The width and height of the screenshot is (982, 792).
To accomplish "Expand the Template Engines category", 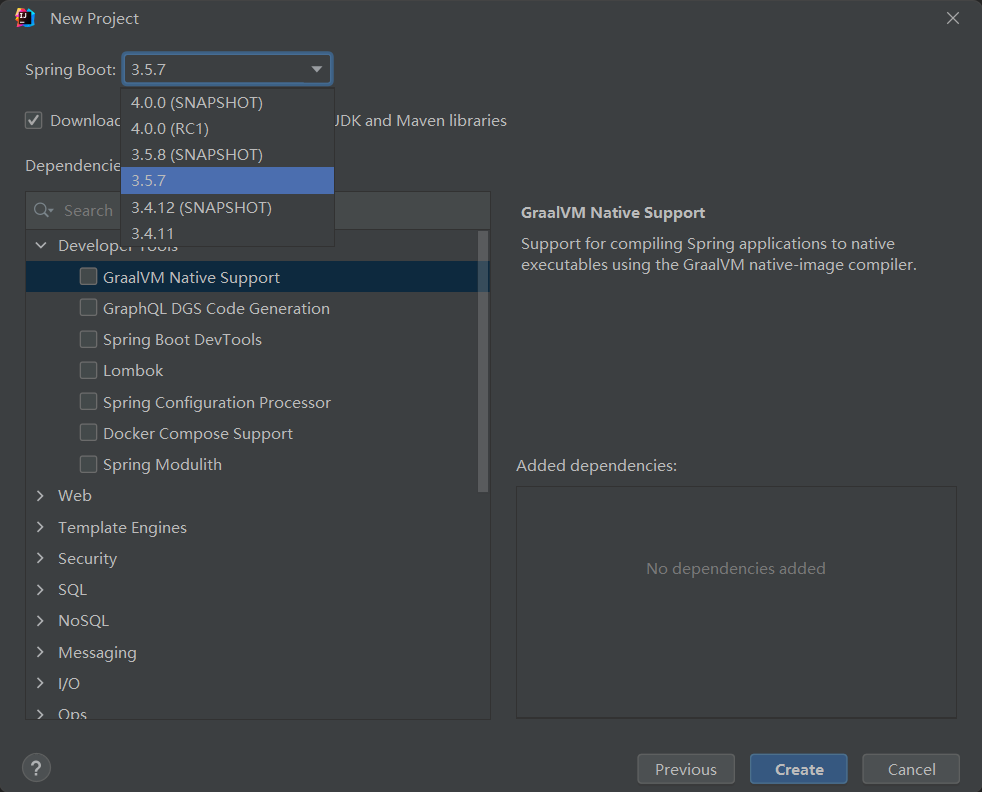I will [41, 527].
